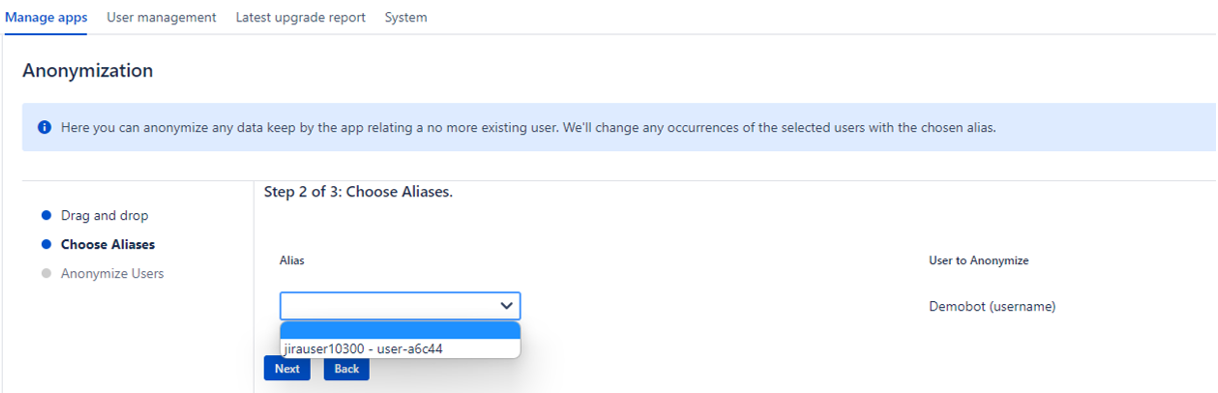Click the Drag and drop step bullet

(46, 215)
